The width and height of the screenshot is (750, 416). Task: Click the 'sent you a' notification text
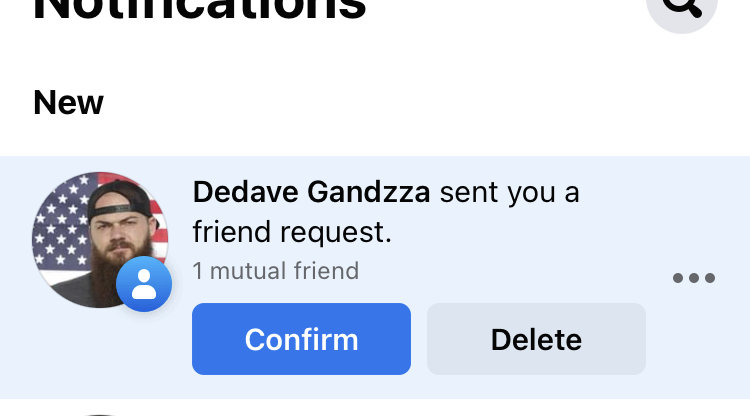pos(509,193)
